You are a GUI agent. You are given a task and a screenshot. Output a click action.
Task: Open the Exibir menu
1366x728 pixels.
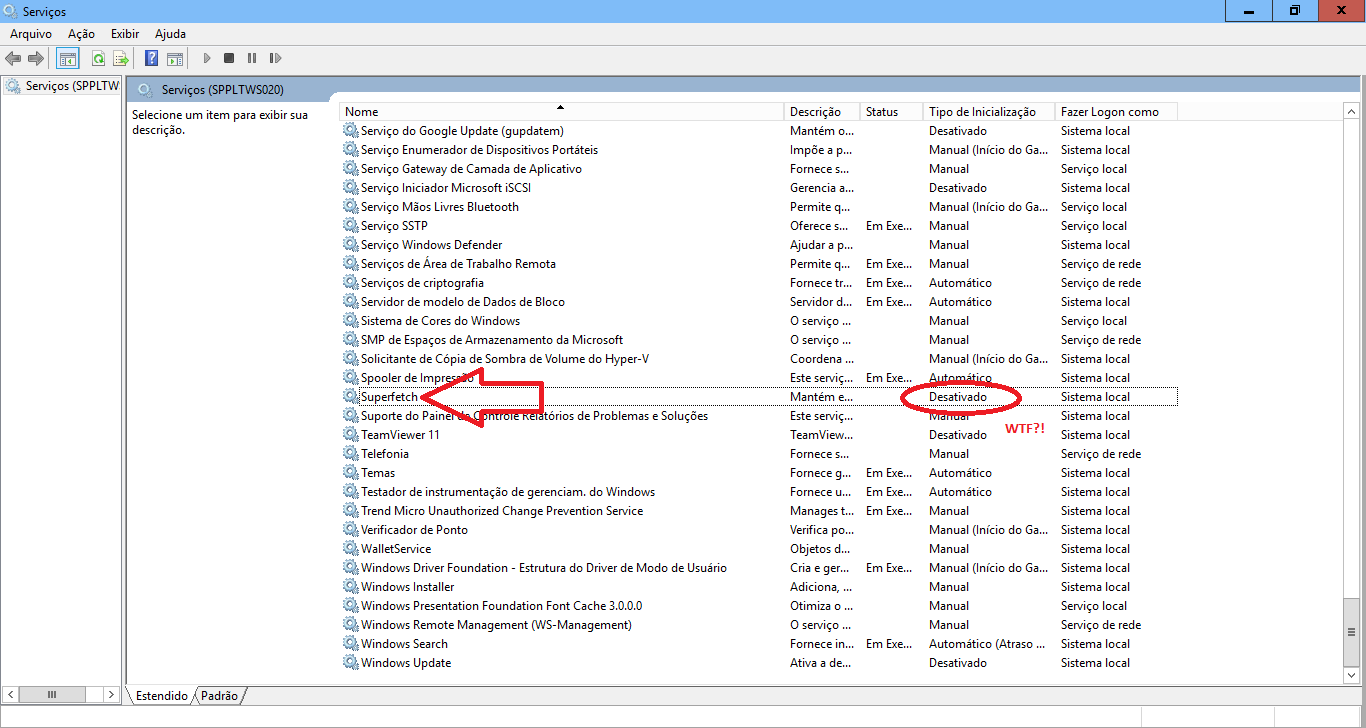pyautogui.click(x=125, y=34)
